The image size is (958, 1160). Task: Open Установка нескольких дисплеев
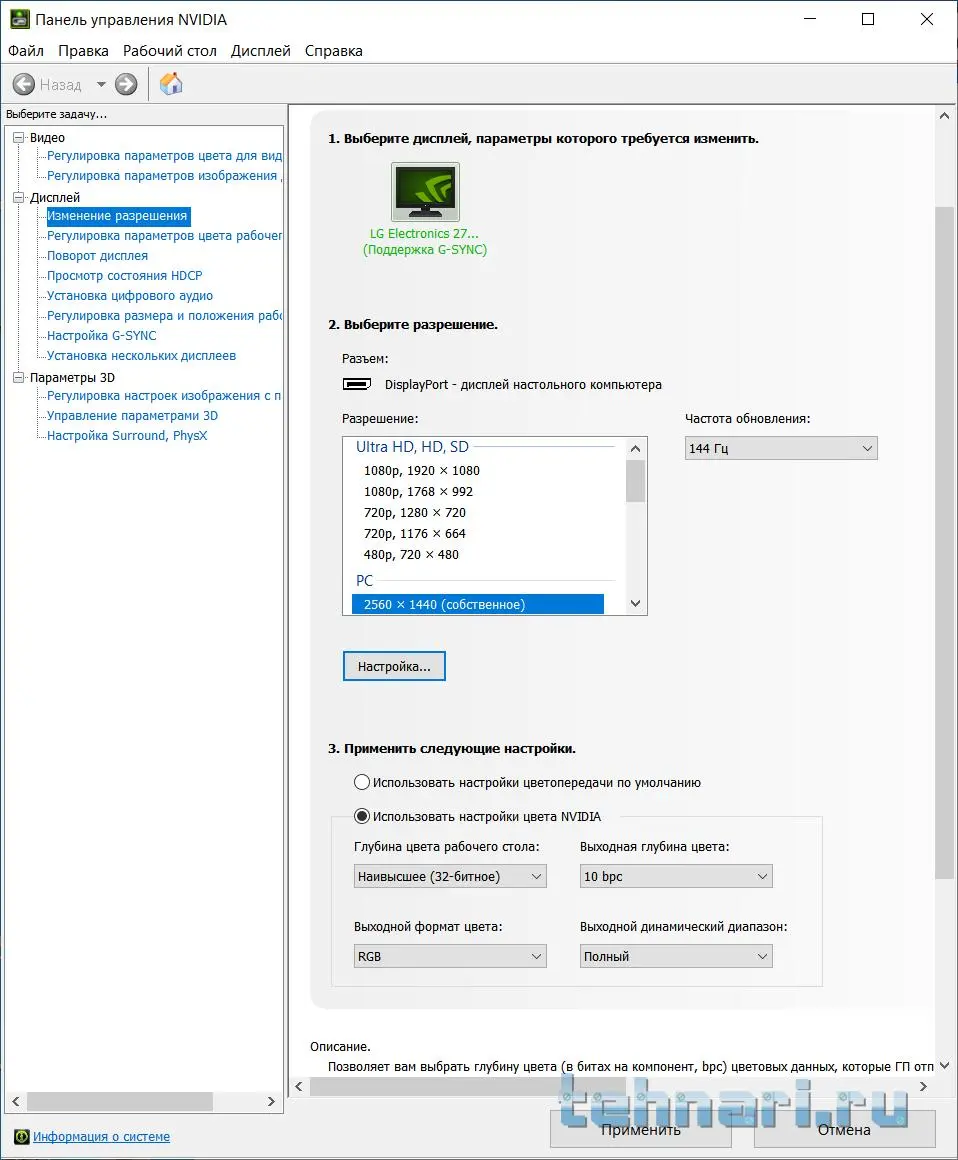coord(141,355)
